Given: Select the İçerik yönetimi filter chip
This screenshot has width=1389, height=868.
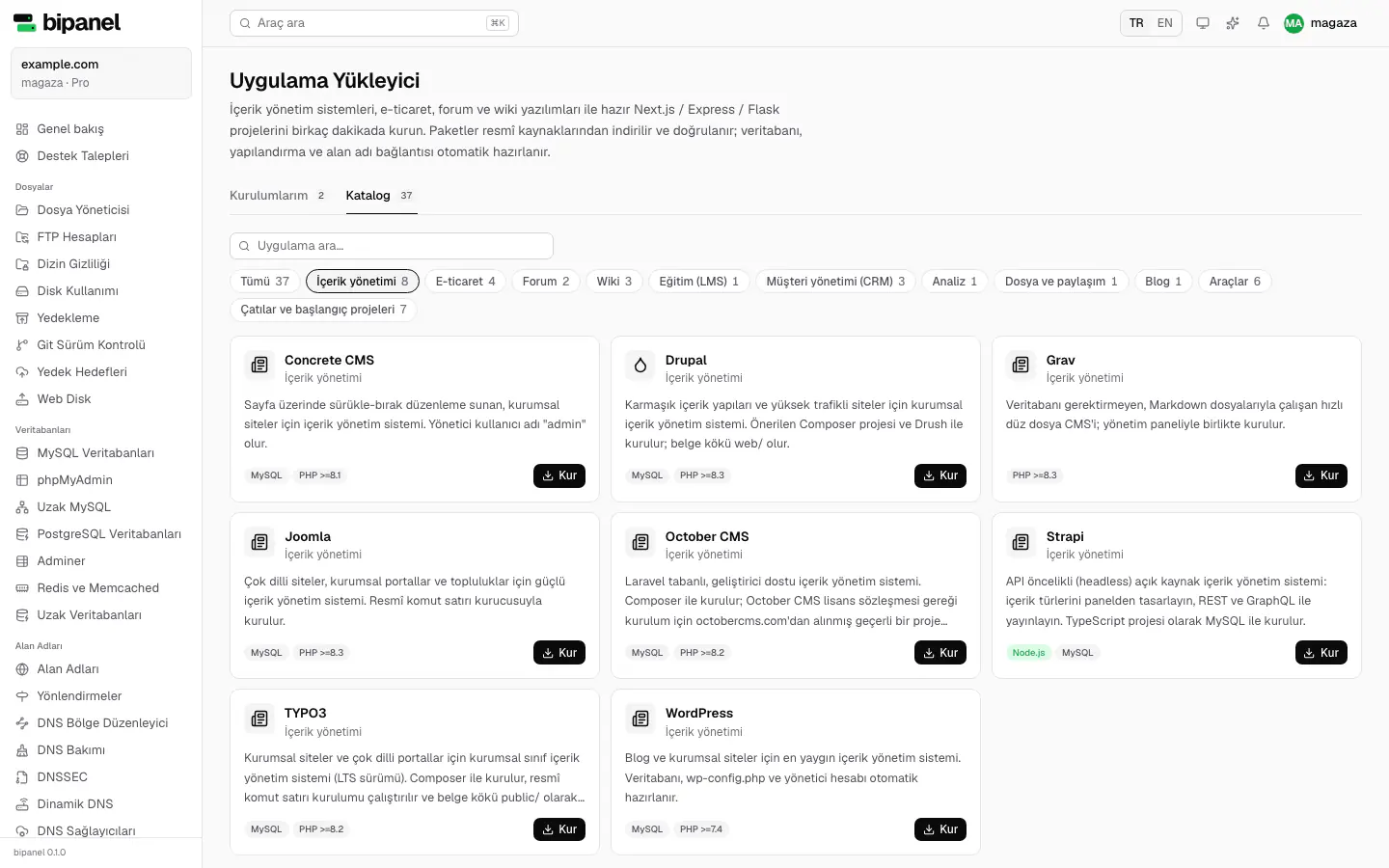Looking at the screenshot, I should [x=363, y=282].
